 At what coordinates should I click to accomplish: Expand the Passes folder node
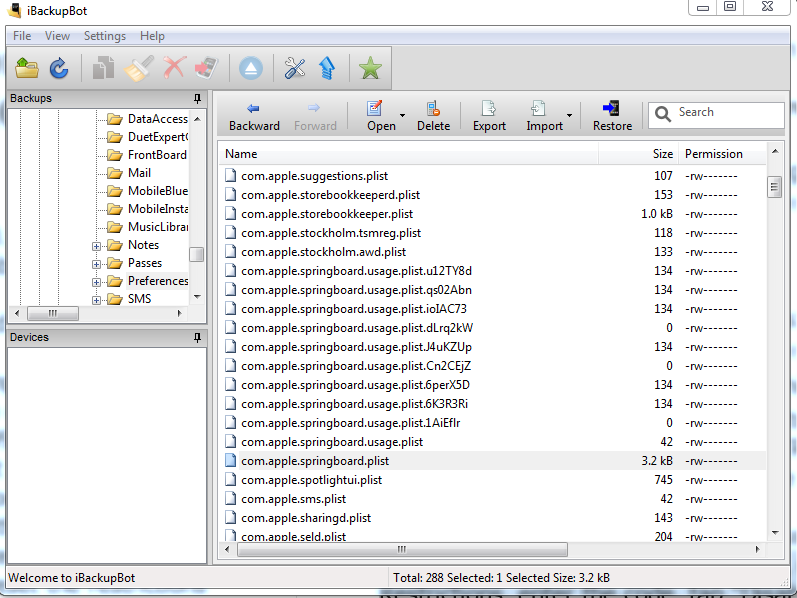pos(96,264)
